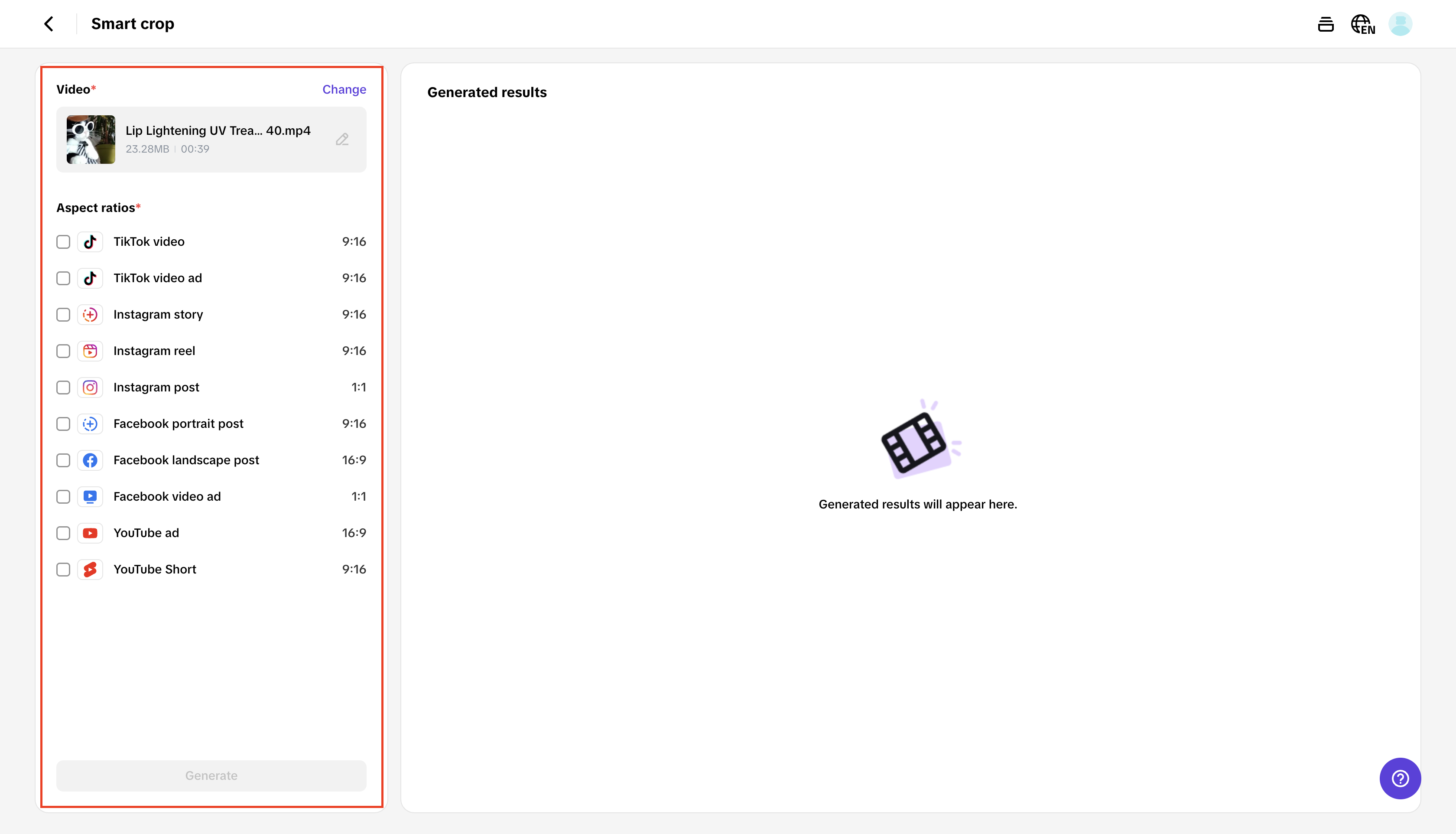Viewport: 1456px width, 834px height.
Task: Select the Facebook video ad checkbox
Action: [x=63, y=497]
